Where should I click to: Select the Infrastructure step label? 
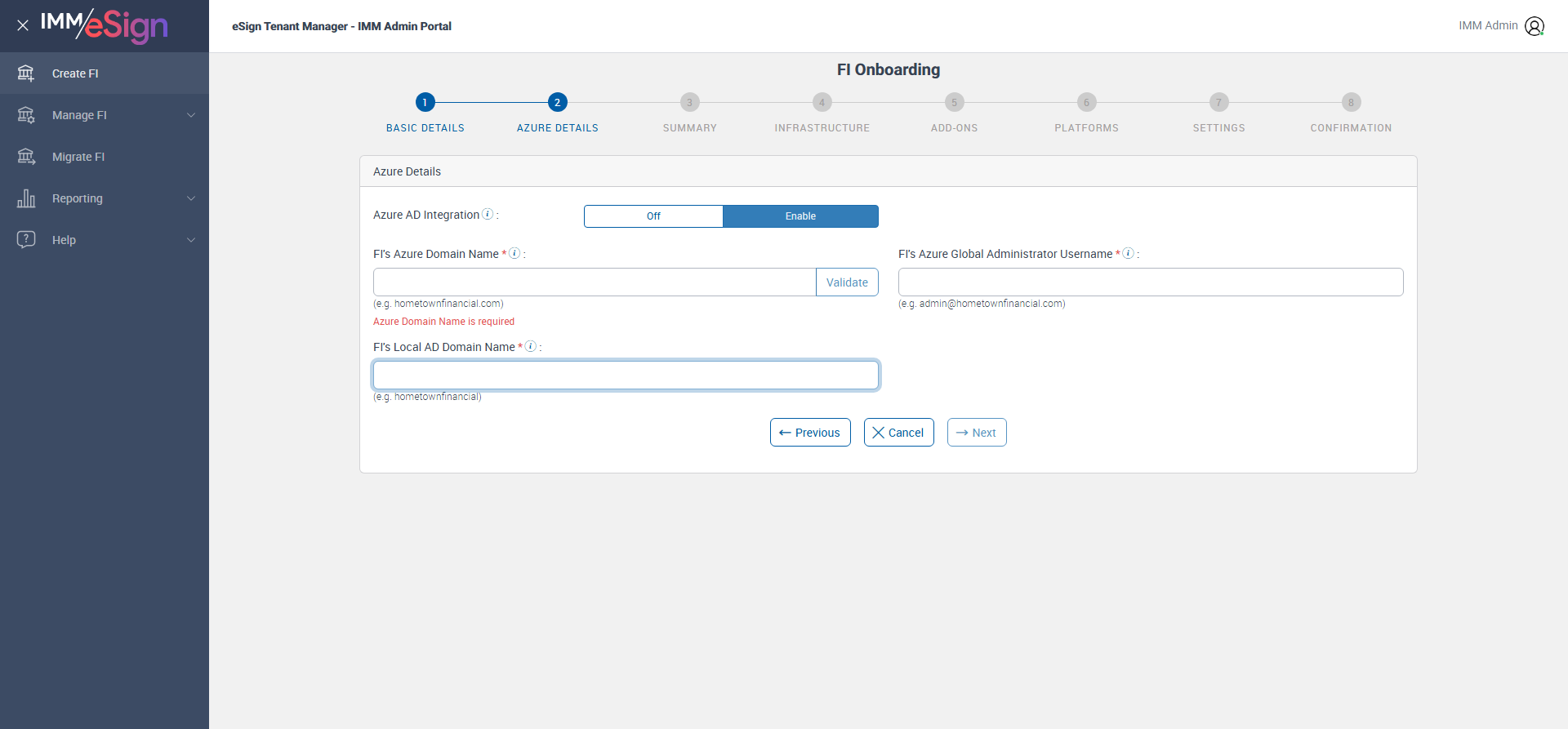(822, 128)
